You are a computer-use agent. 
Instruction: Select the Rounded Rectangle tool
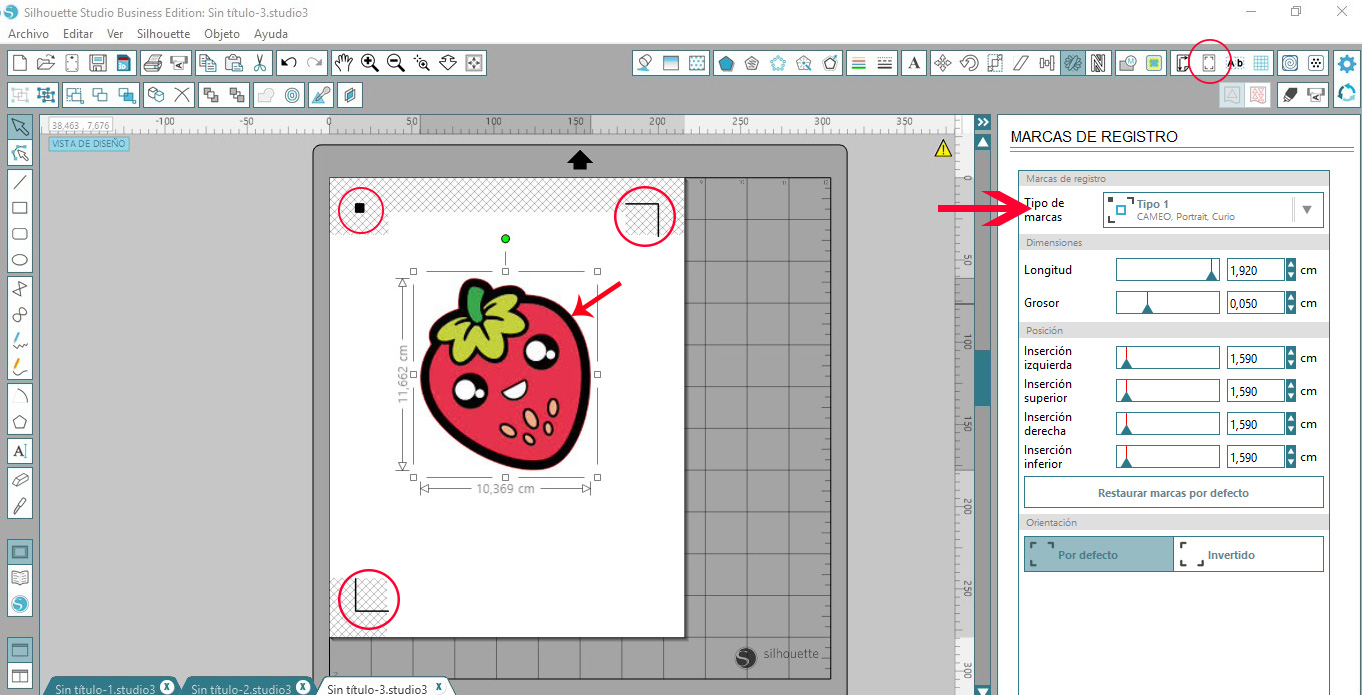[20, 234]
